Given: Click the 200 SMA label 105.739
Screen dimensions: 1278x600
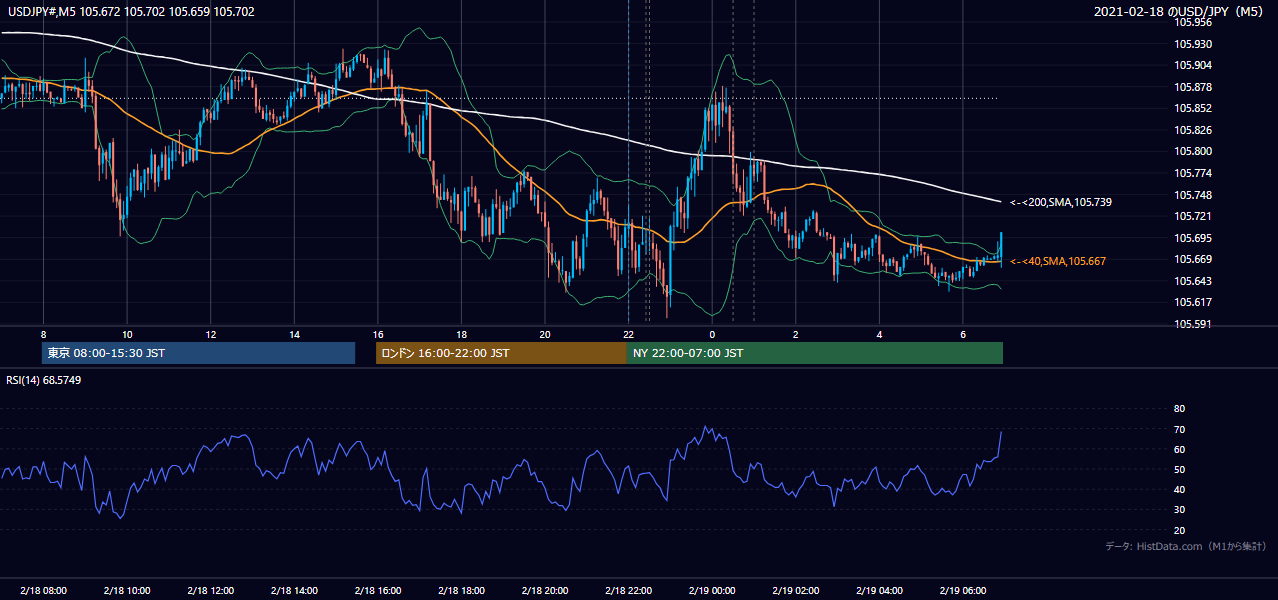Looking at the screenshot, I should (1061, 202).
